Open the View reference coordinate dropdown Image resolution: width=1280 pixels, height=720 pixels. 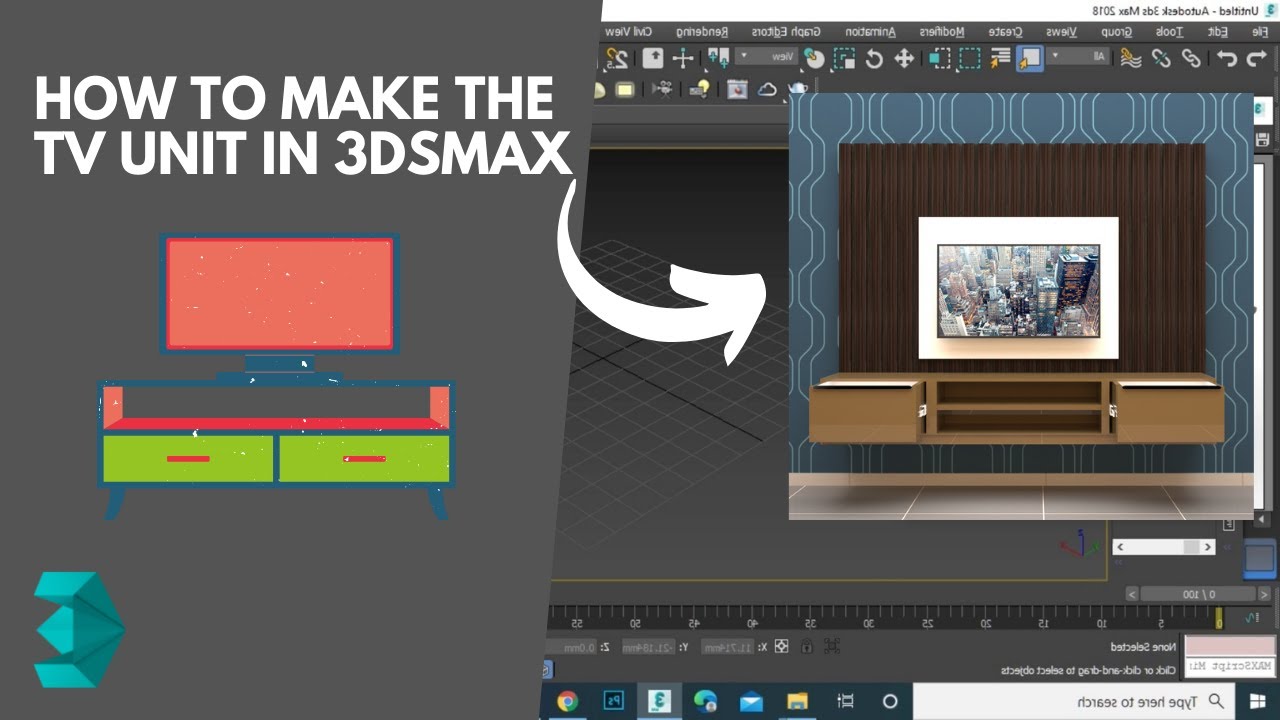pos(768,57)
